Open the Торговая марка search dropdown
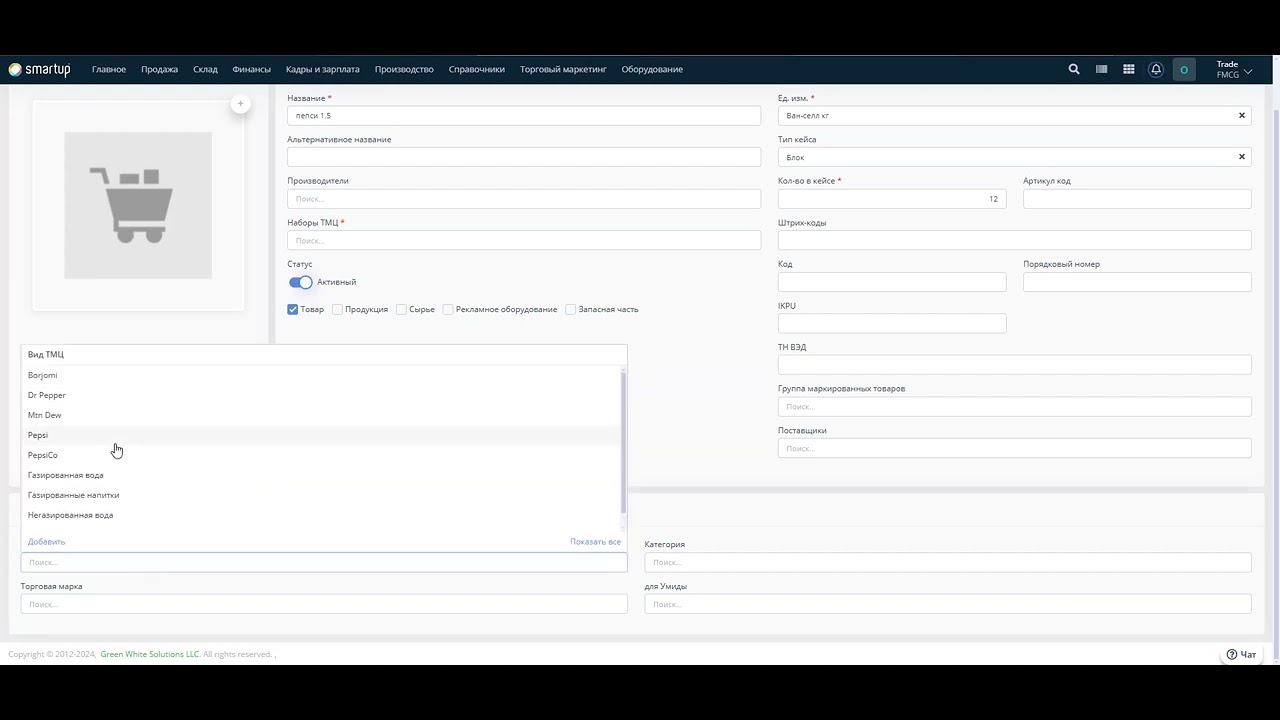Image resolution: width=1280 pixels, height=720 pixels. point(324,604)
